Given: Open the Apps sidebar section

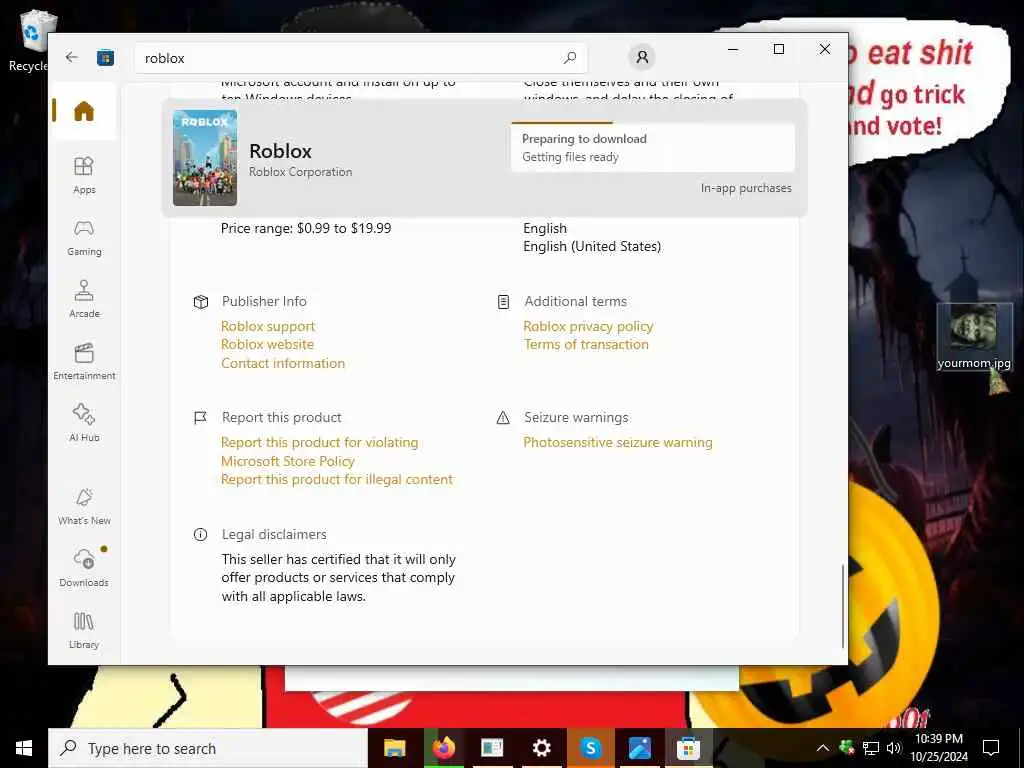Looking at the screenshot, I should point(84,176).
